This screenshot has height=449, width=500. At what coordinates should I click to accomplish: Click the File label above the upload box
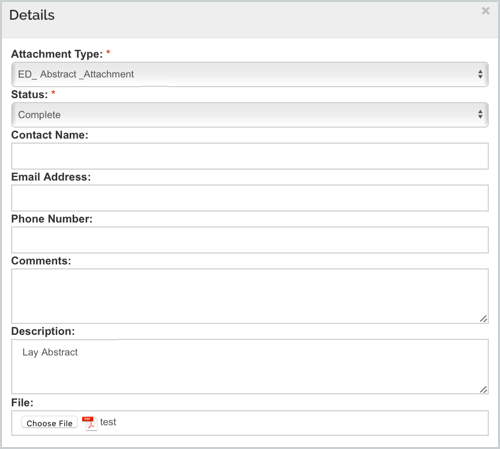pyautogui.click(x=22, y=403)
